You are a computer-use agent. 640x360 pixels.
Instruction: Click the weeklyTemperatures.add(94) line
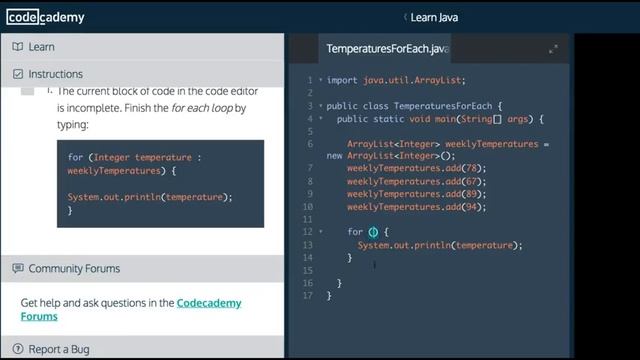[x=417, y=207]
